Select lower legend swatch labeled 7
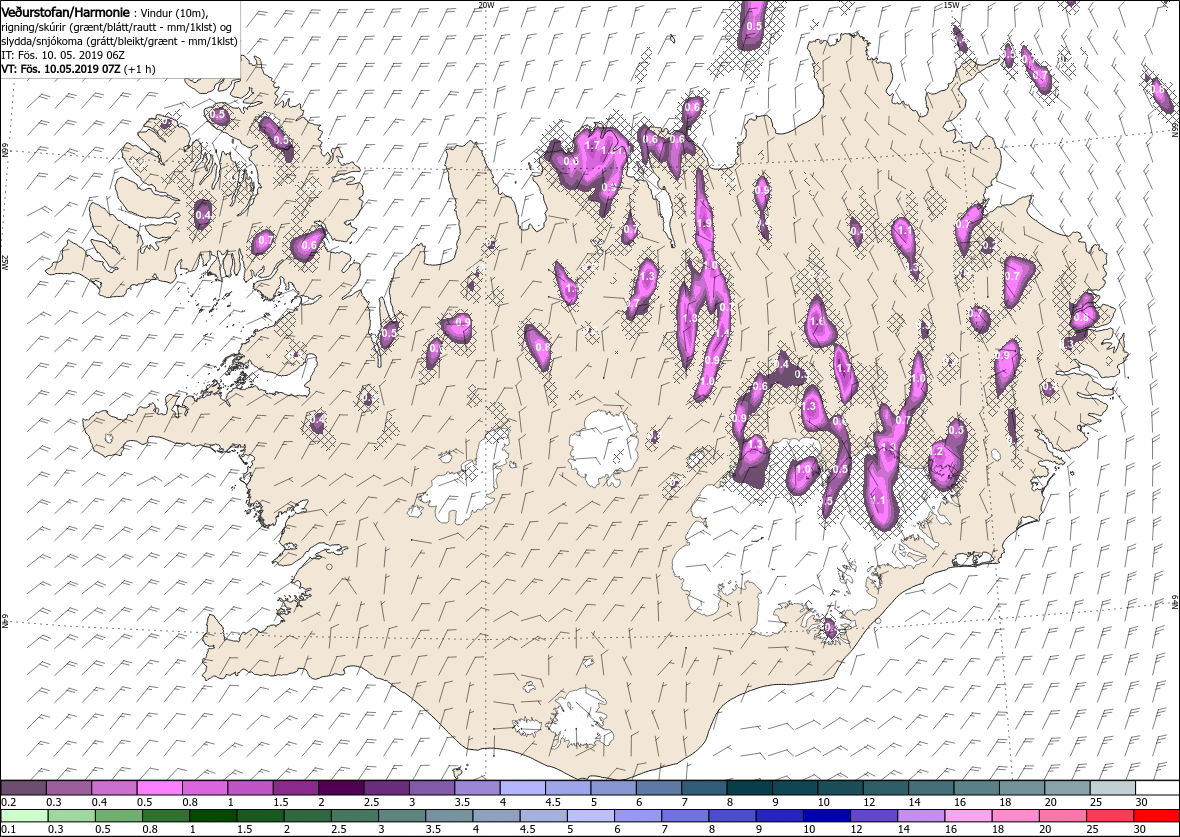The image size is (1180, 837). coord(684,816)
